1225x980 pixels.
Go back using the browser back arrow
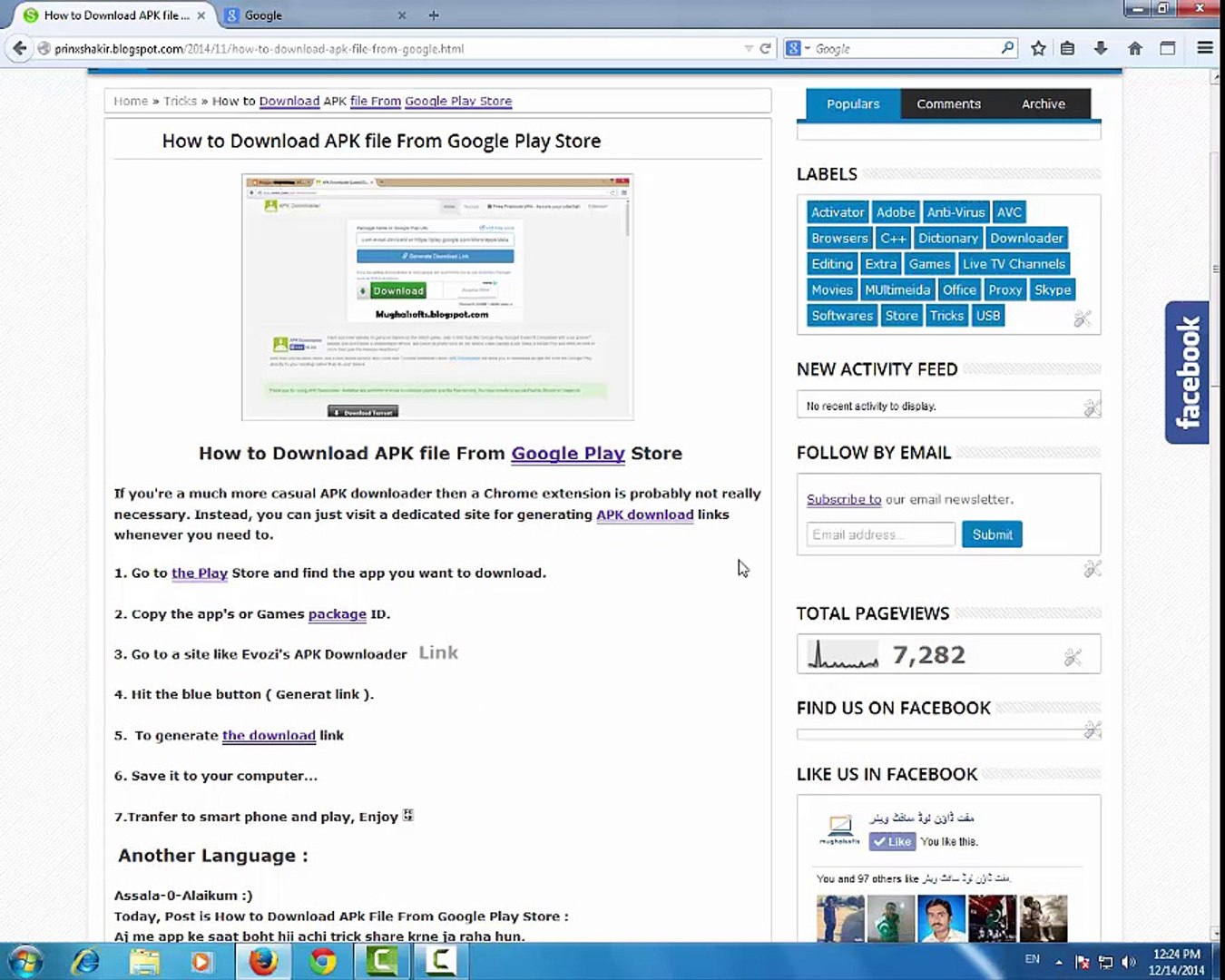click(x=19, y=49)
